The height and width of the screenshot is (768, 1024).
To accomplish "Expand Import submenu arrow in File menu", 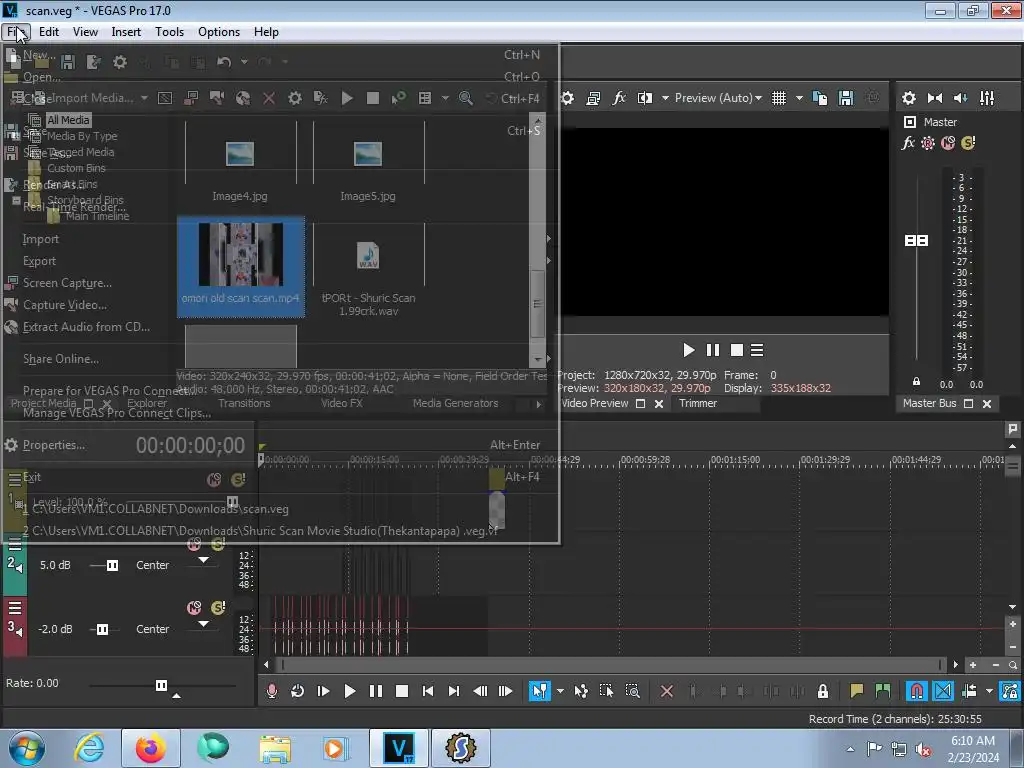I will click(x=549, y=239).
